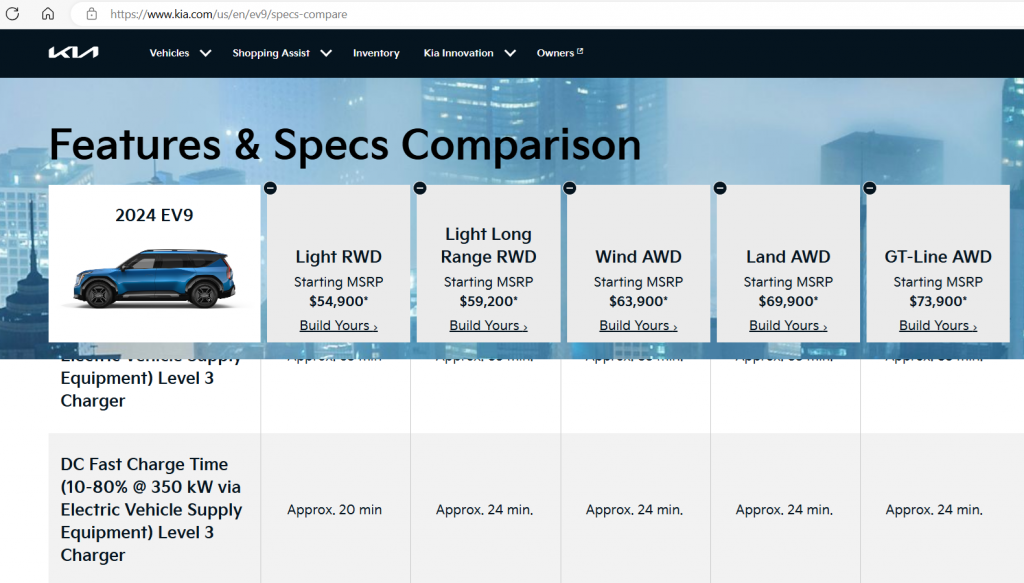Reload the page with the browser refresh icon

click(13, 14)
